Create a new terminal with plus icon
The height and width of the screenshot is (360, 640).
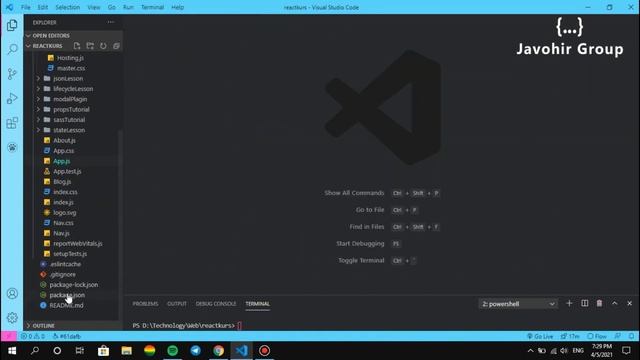click(569, 303)
